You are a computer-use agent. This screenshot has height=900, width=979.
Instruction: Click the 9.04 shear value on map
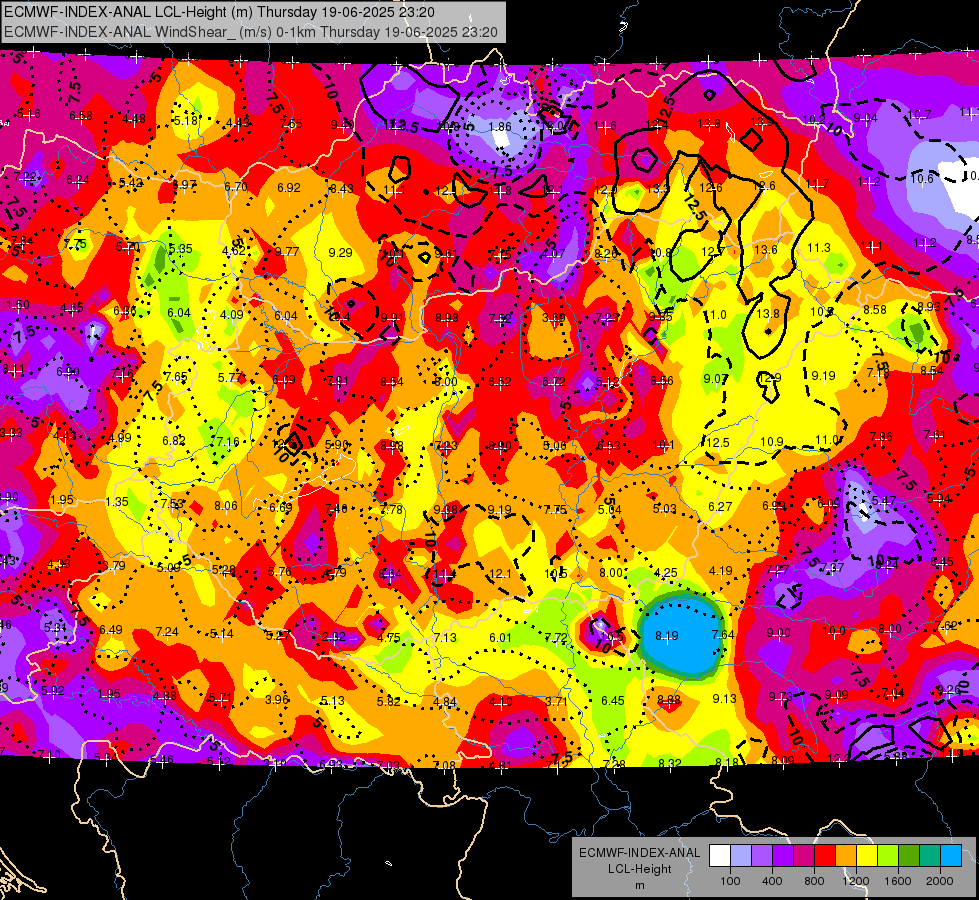(865, 118)
